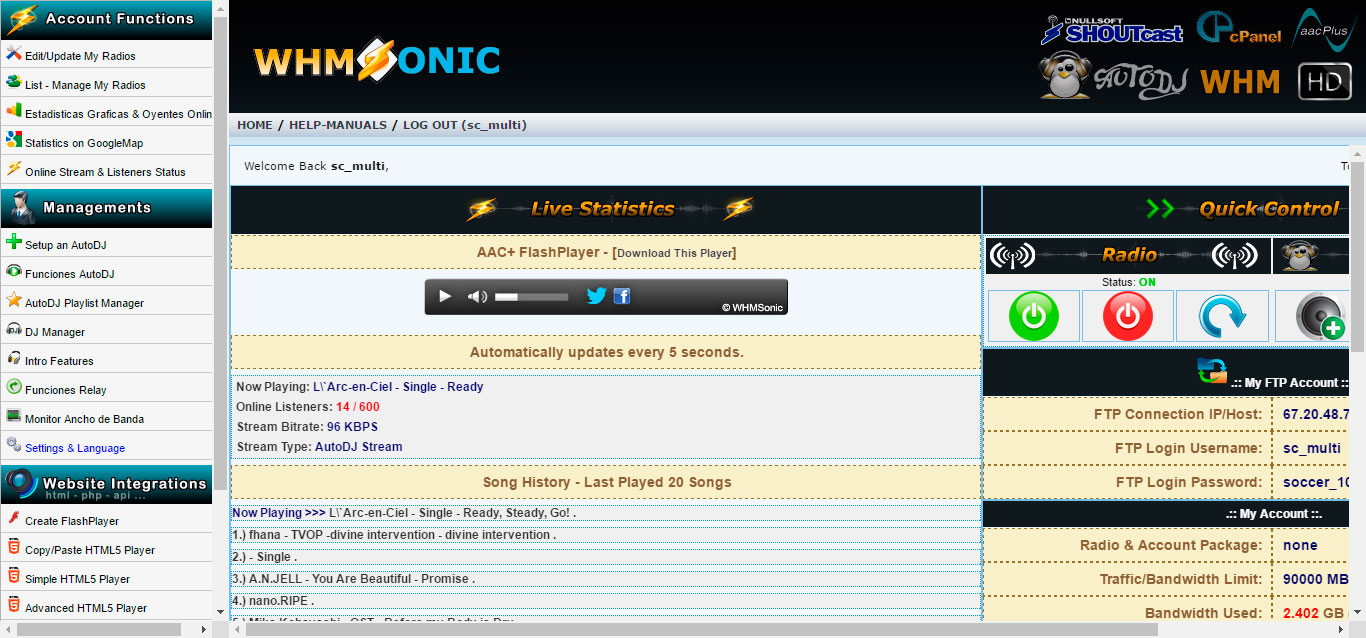Click the Website Integrations section header
Viewport: 1366px width, 638px height.
[106, 485]
